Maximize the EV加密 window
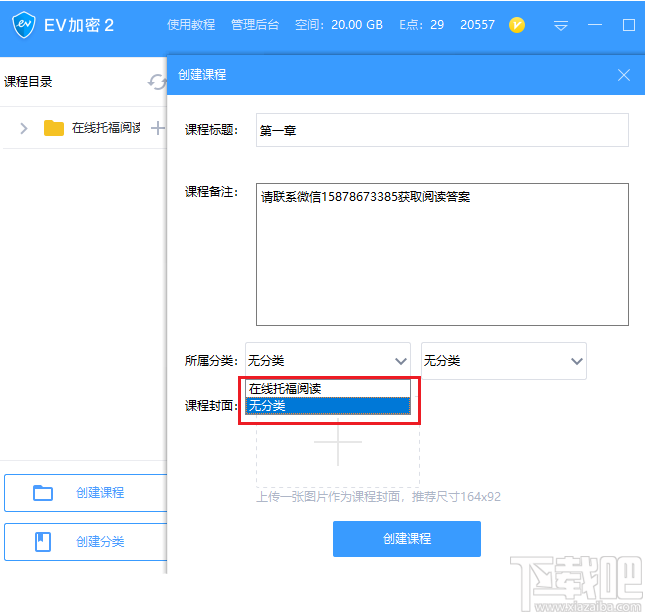This screenshot has height=612, width=645. pos(629,25)
